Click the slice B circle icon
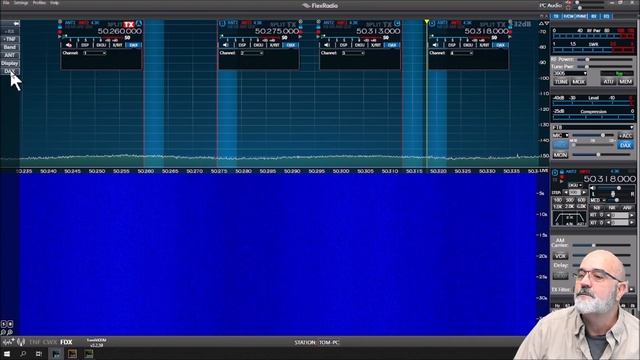640x360 pixels. tap(222, 24)
